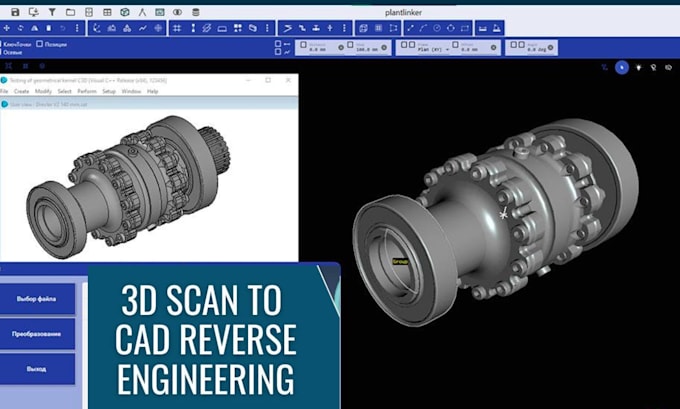Select the Rotate tool in blue toolbar
The image size is (680, 409).
point(20,28)
